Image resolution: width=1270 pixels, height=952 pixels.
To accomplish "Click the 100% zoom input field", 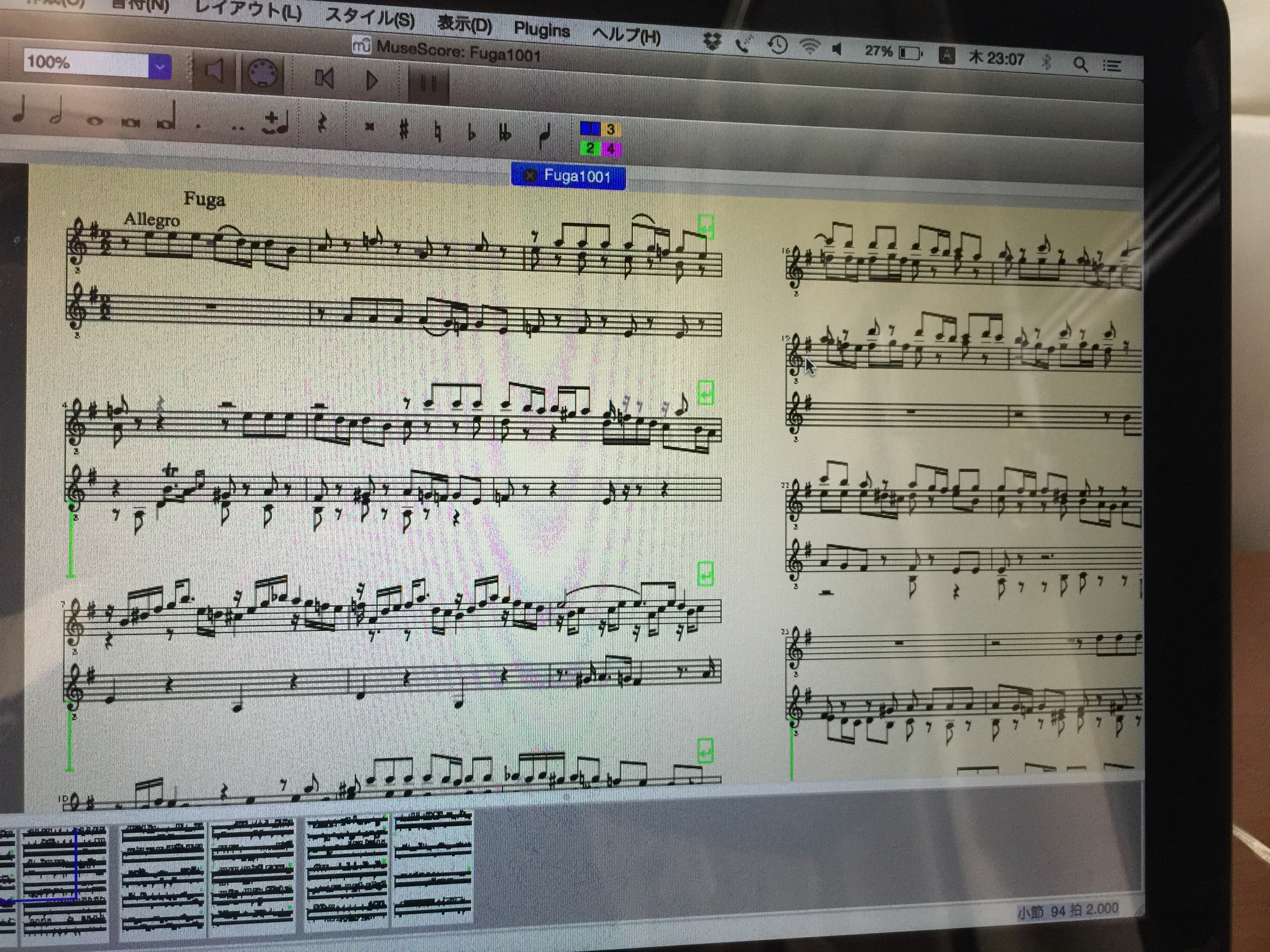I will click(x=86, y=63).
